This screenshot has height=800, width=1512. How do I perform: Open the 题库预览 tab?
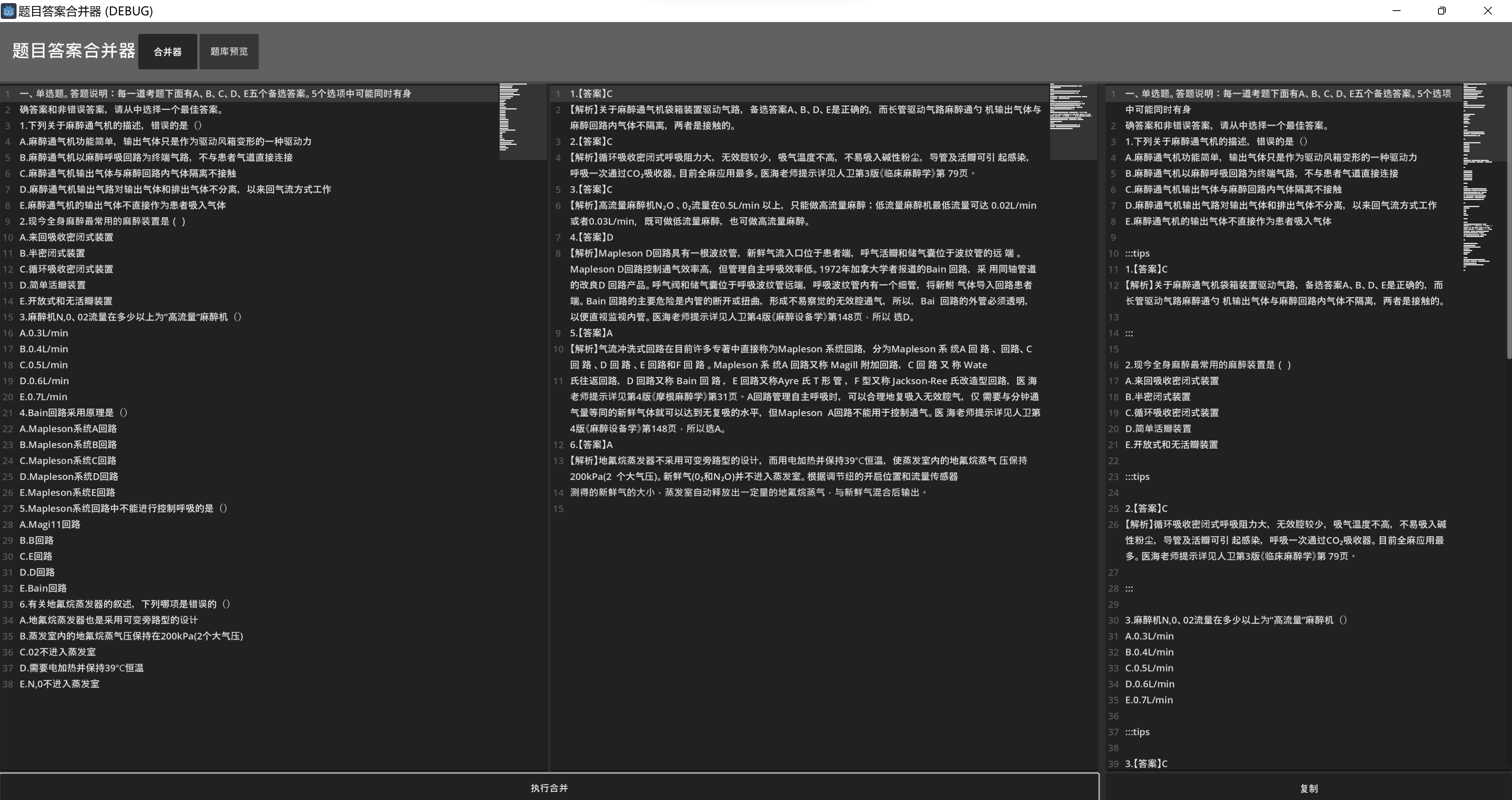(x=229, y=52)
